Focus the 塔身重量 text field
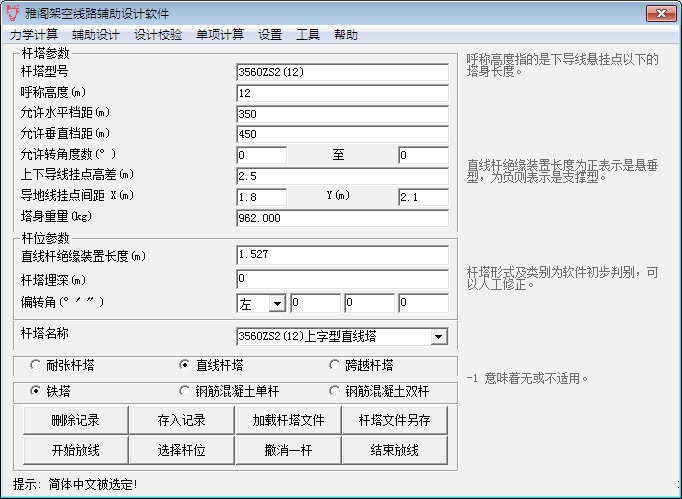682x499 pixels. [342, 217]
